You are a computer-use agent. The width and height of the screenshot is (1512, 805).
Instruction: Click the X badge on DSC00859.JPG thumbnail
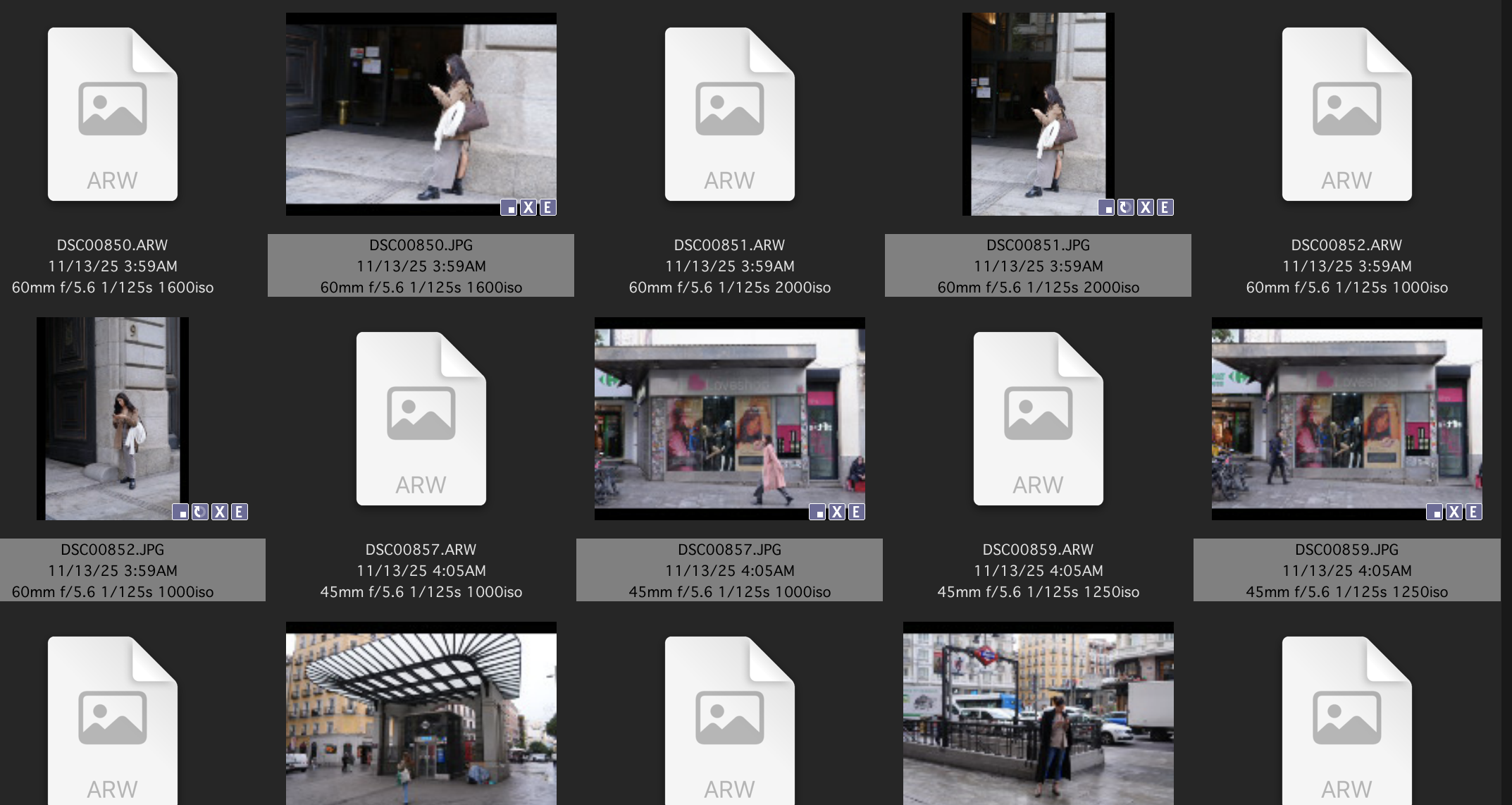coord(1454,512)
